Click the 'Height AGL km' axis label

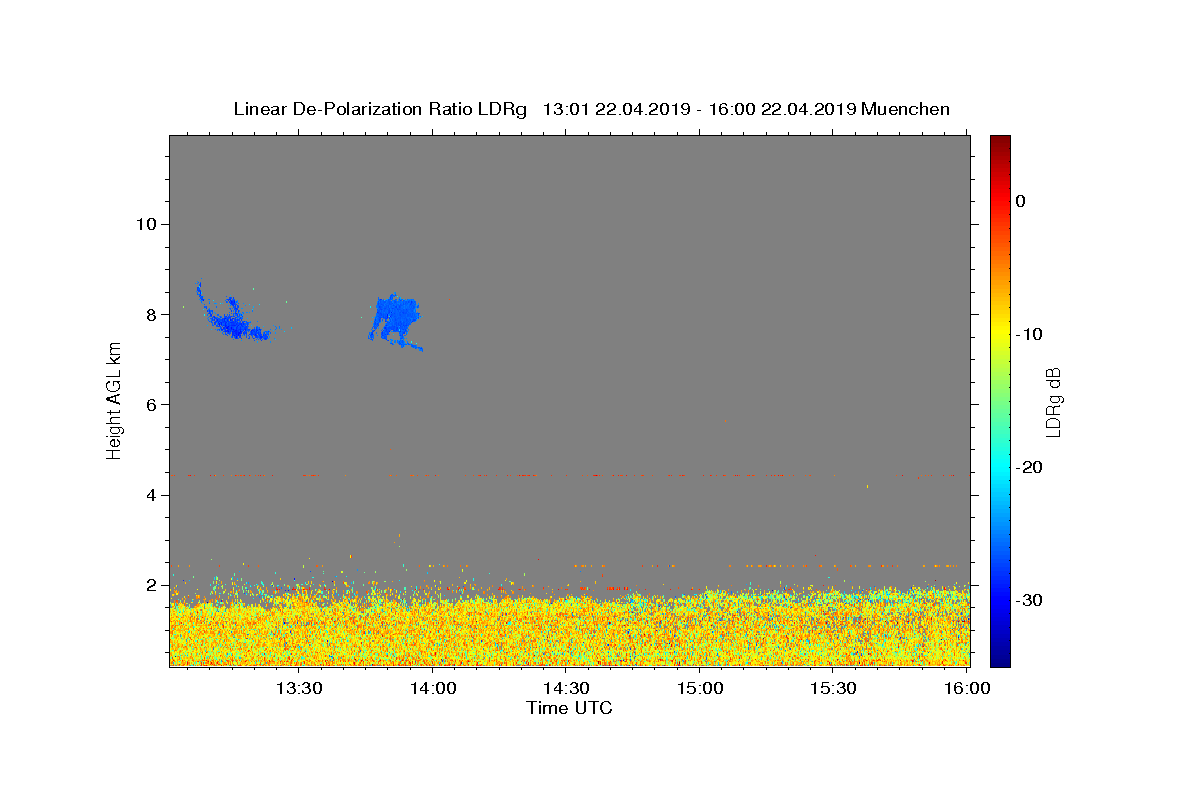pyautogui.click(x=114, y=400)
